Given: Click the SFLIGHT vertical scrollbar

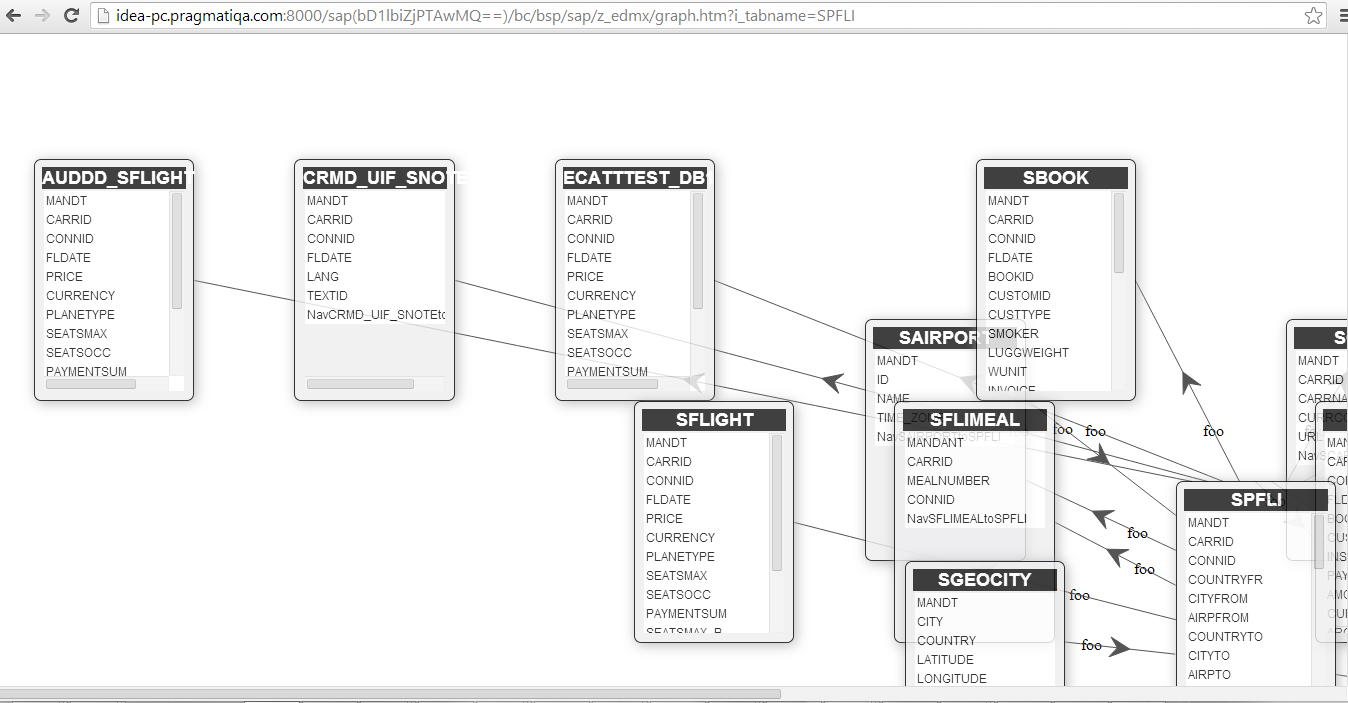Looking at the screenshot, I should pyautogui.click(x=777, y=503).
